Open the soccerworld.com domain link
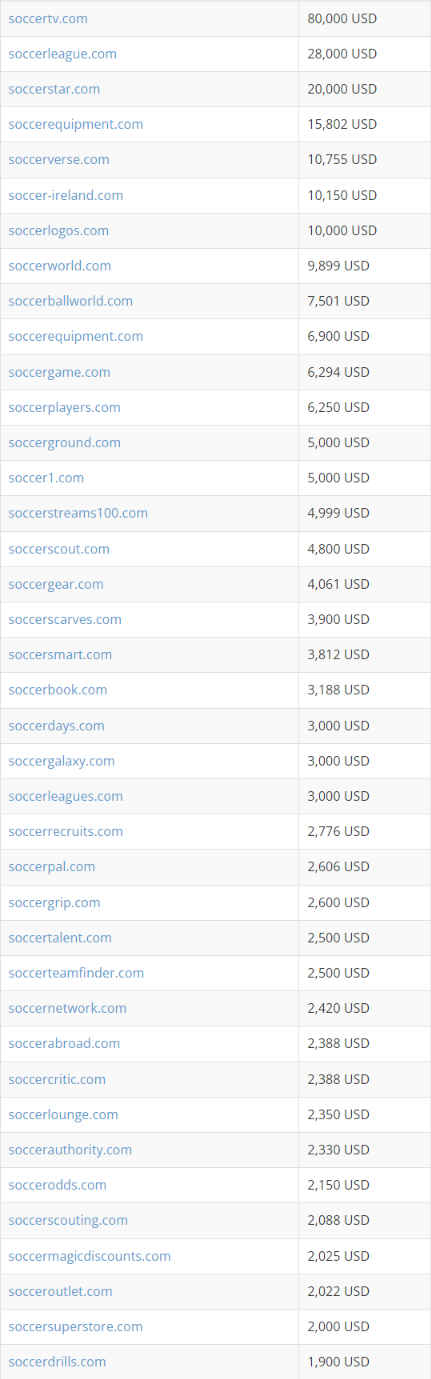This screenshot has width=431, height=1379. 60,266
